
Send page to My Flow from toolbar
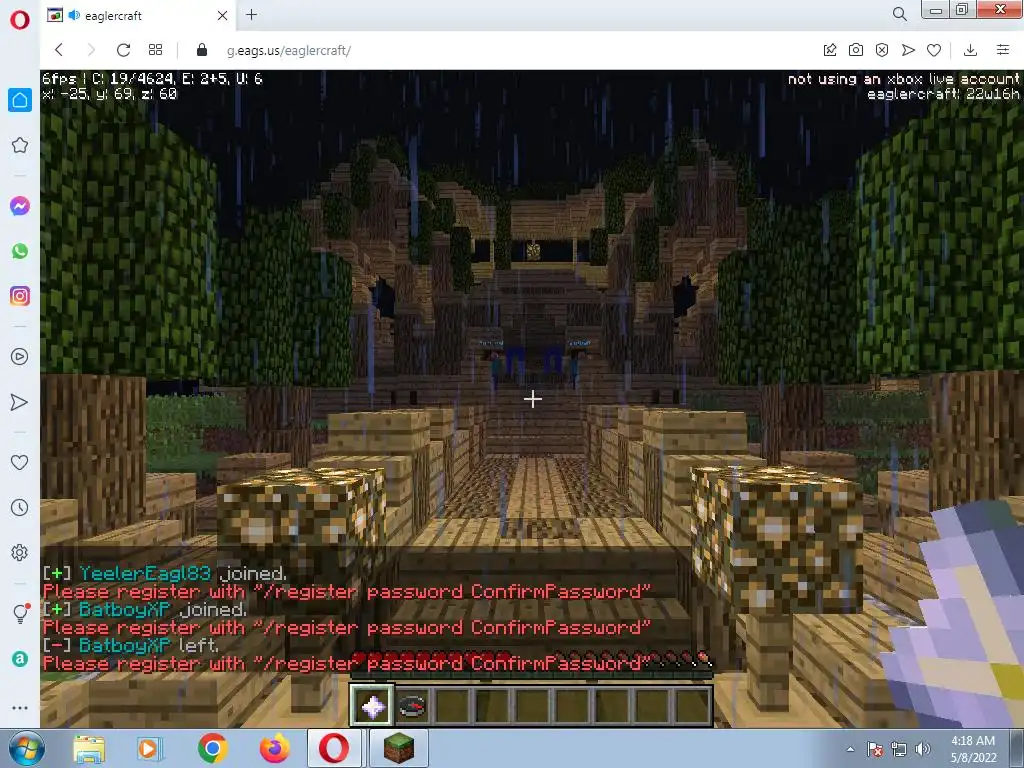908,50
